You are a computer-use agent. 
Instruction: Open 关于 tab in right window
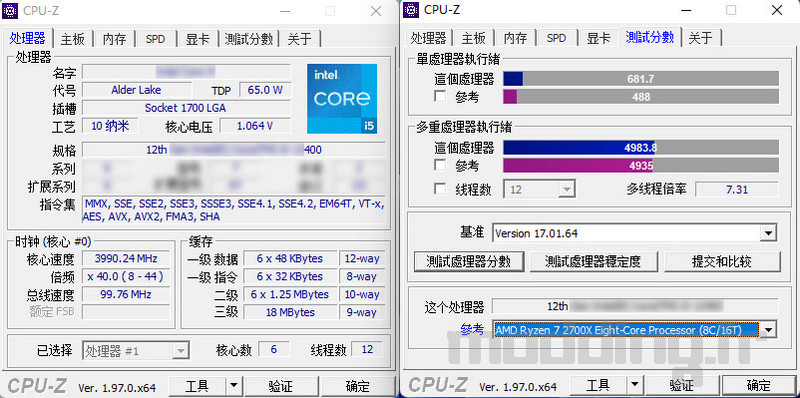701,38
